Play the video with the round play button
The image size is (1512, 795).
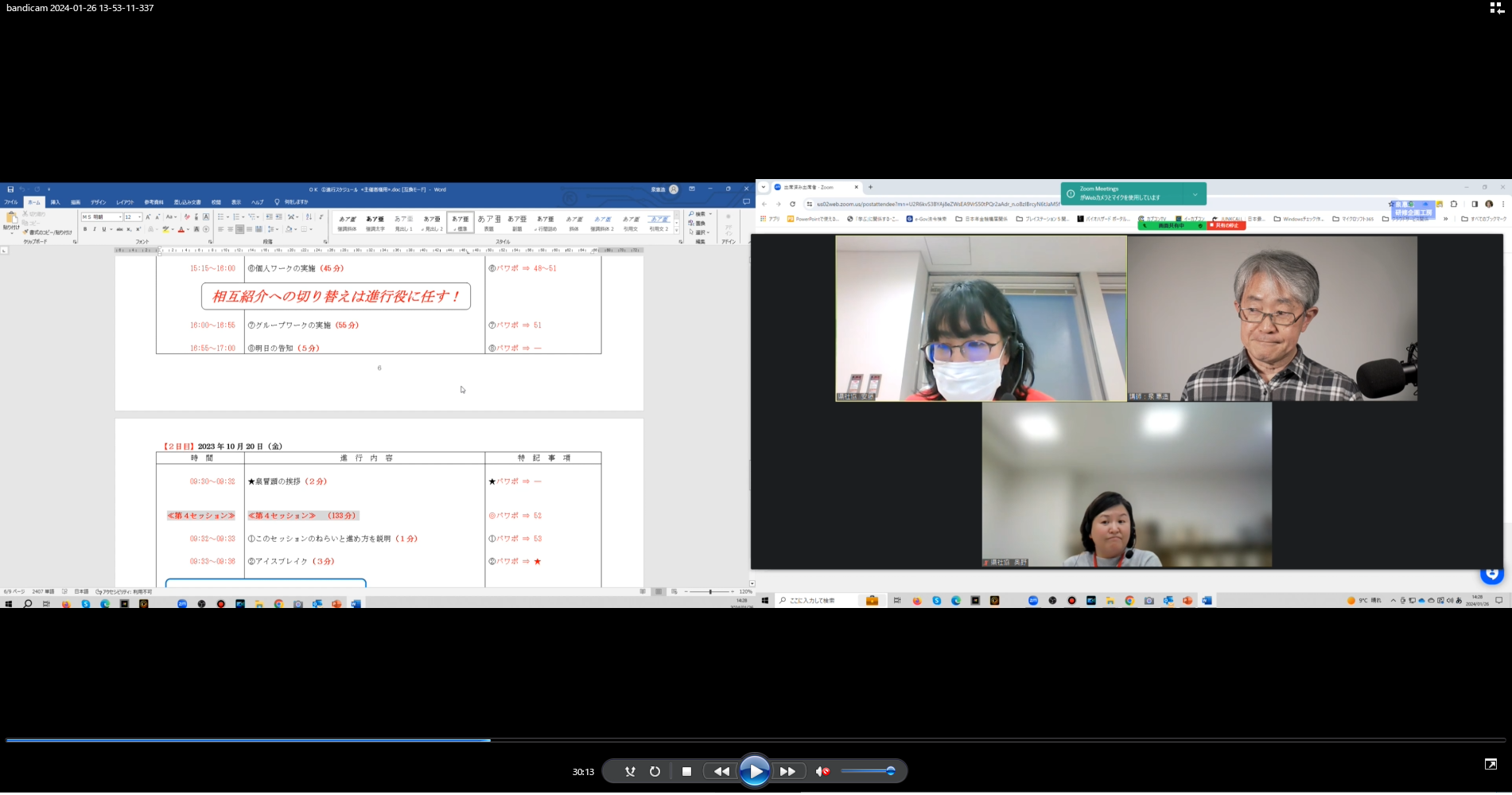pos(754,771)
